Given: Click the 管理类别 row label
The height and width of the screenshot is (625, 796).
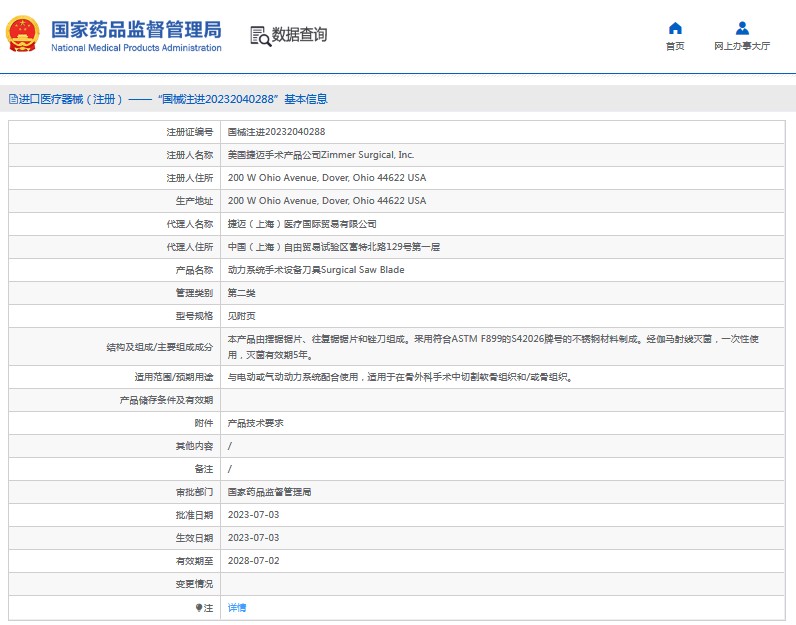Looking at the screenshot, I should point(194,293).
